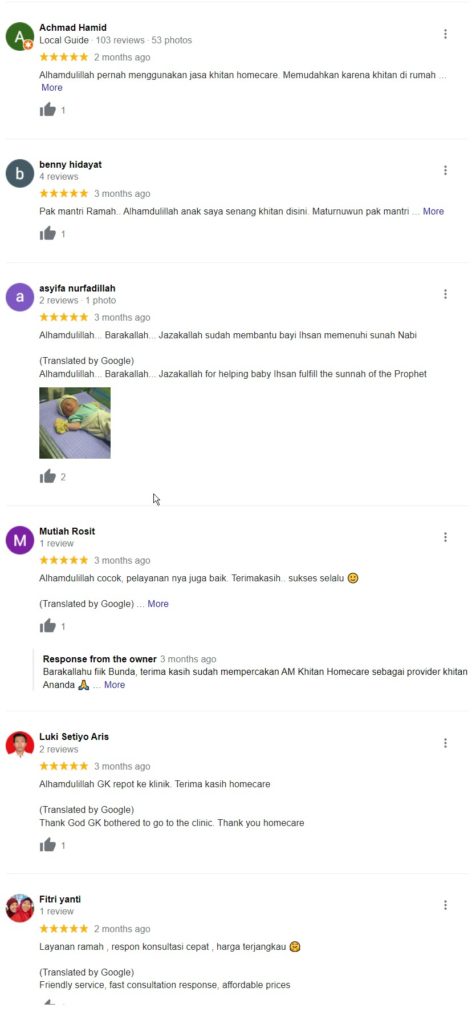Expand benny hidayat's review text with More
The image size is (476, 1024).
tap(434, 211)
